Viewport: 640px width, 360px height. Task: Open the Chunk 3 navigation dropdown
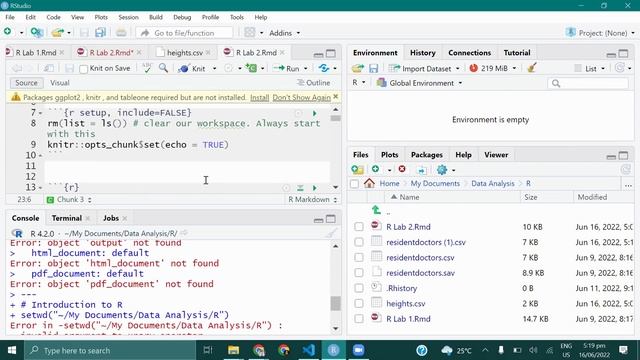[x=69, y=200]
